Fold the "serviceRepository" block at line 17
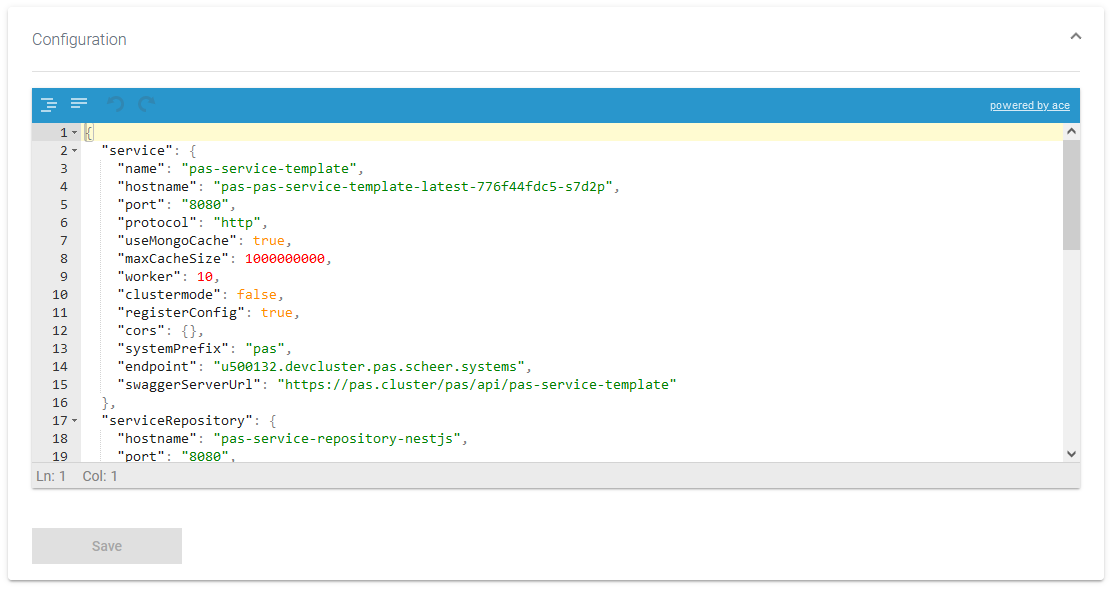The height and width of the screenshot is (589, 1113). click(x=74, y=421)
